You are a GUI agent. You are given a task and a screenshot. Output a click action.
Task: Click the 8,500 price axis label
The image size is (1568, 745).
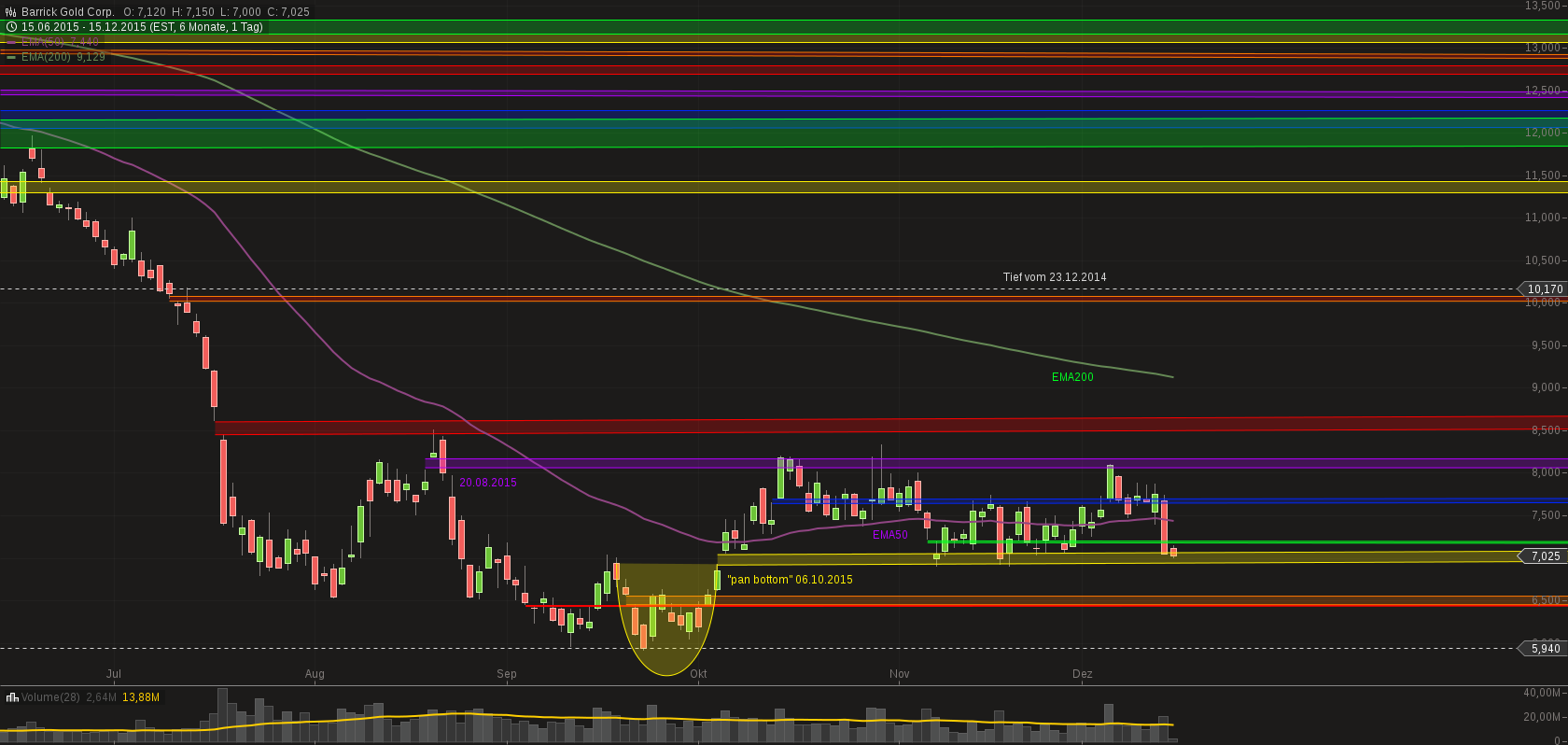(x=1546, y=430)
